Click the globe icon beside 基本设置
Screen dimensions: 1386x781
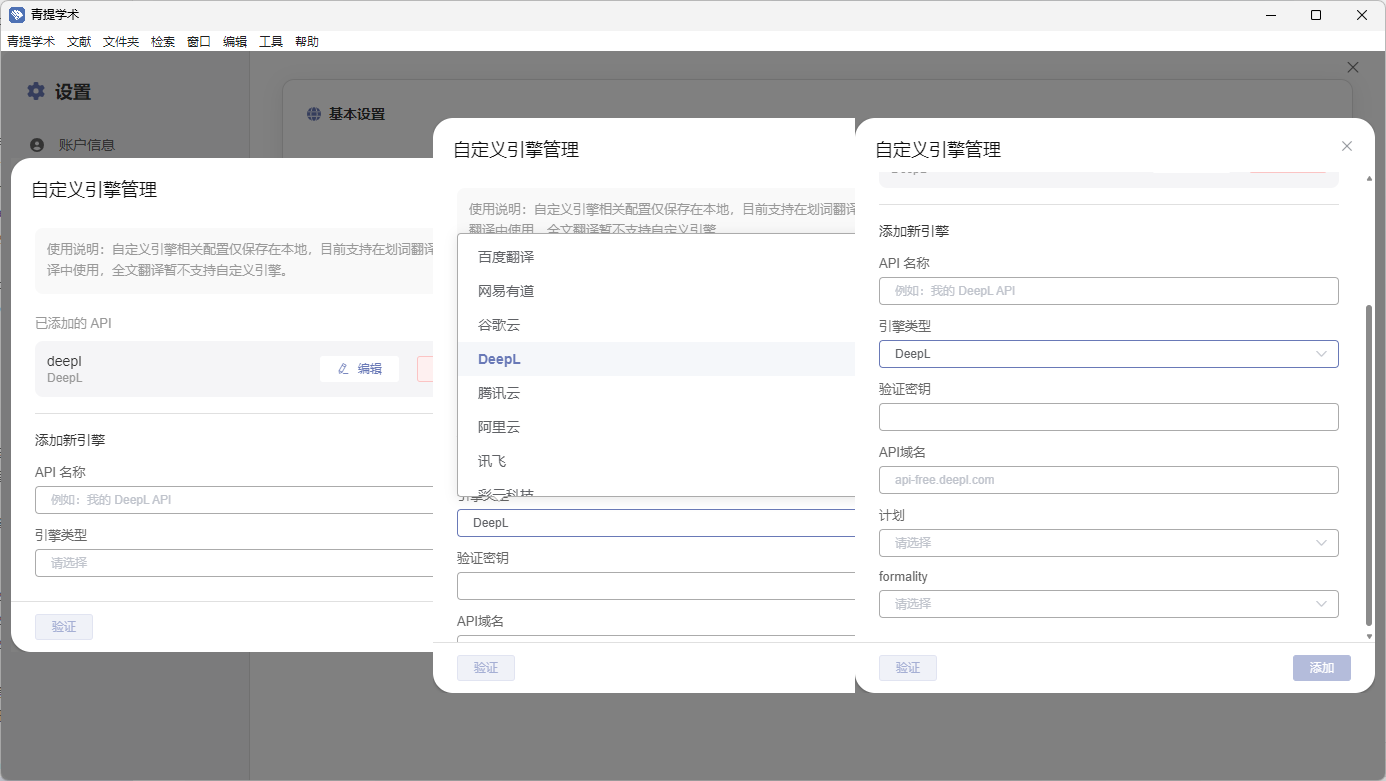click(x=314, y=114)
